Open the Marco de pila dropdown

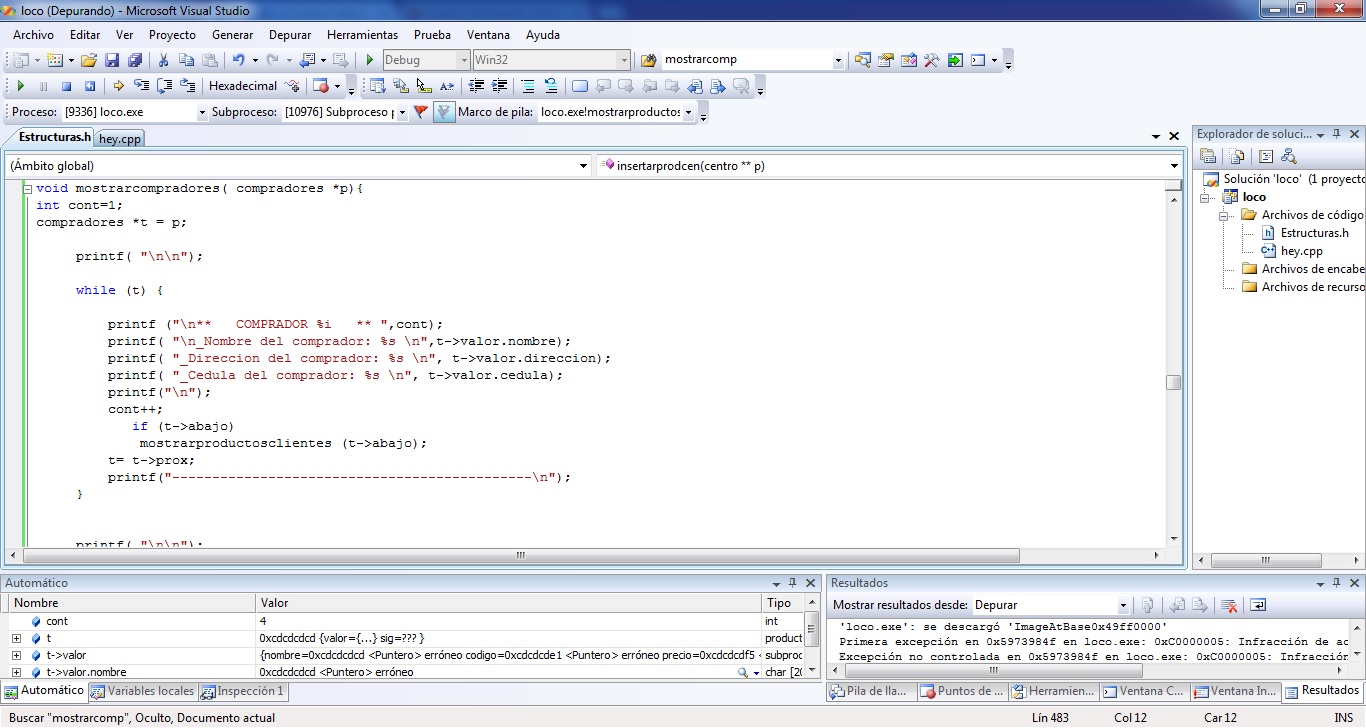click(x=688, y=113)
